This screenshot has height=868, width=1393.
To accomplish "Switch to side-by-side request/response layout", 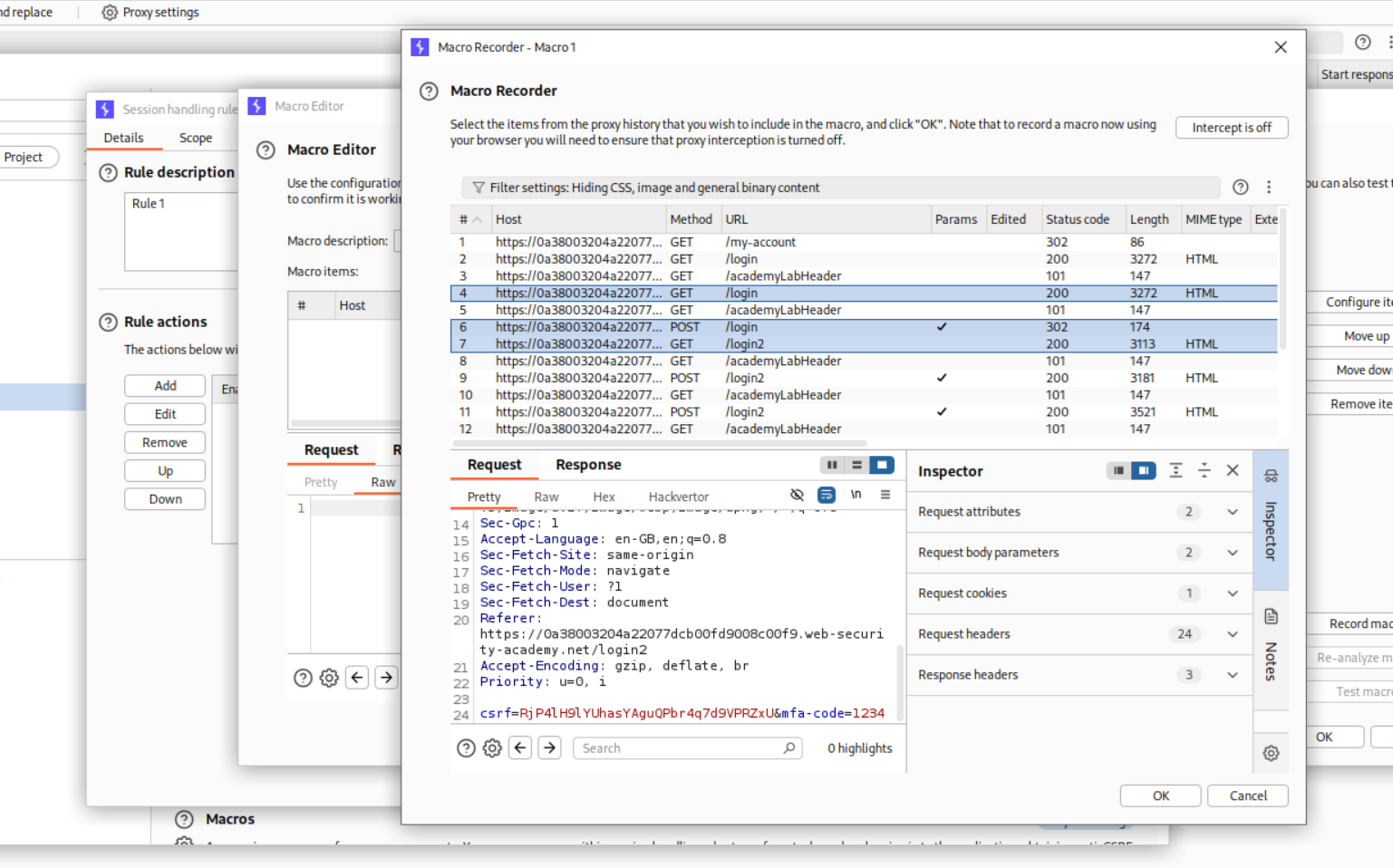I will (x=831, y=465).
